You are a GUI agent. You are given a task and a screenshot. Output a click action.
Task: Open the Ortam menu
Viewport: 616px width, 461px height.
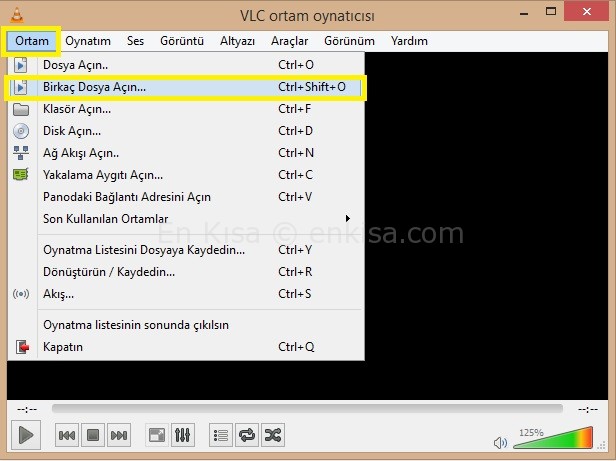(32, 41)
